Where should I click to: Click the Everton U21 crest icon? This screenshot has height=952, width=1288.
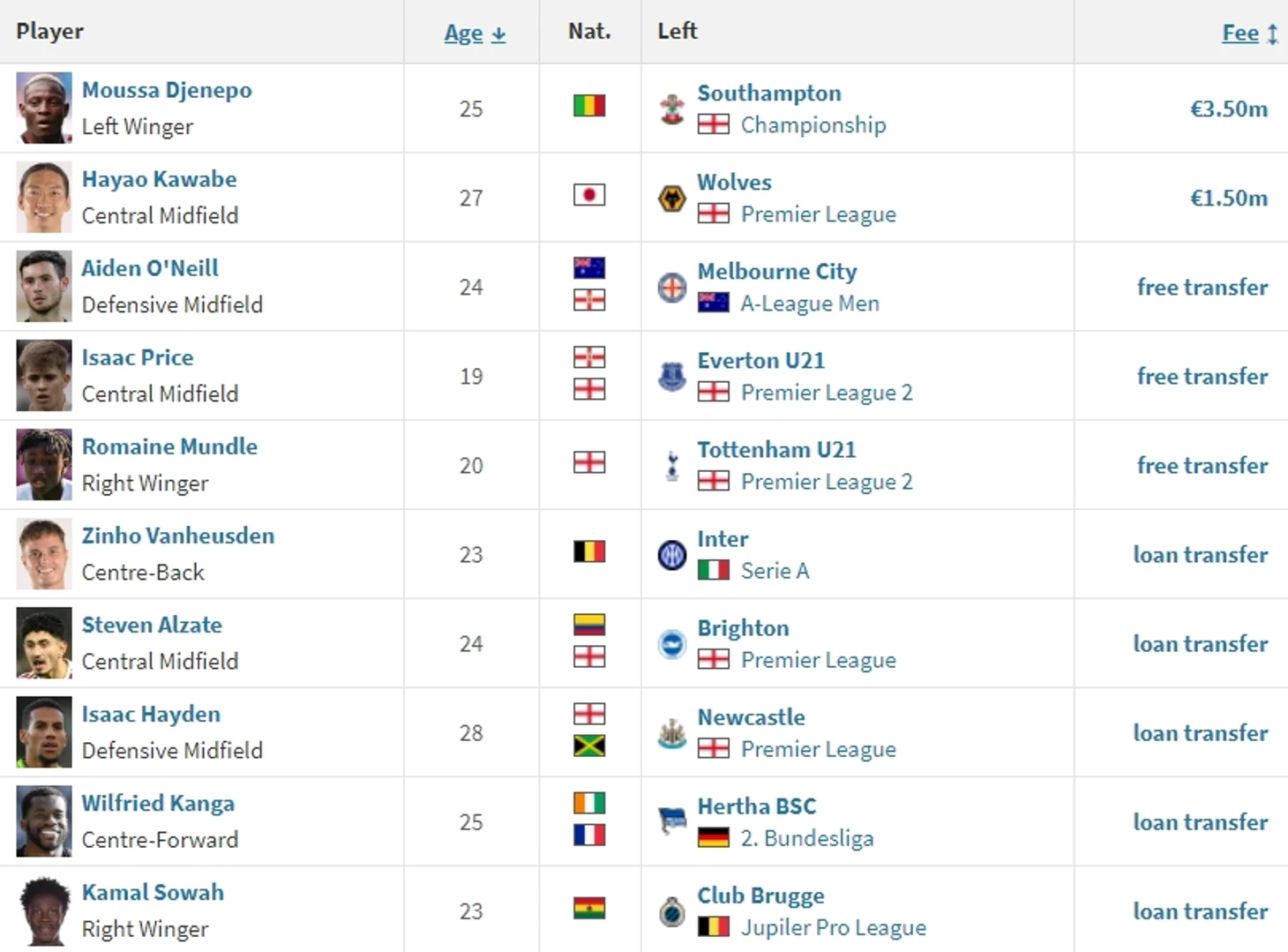click(672, 377)
